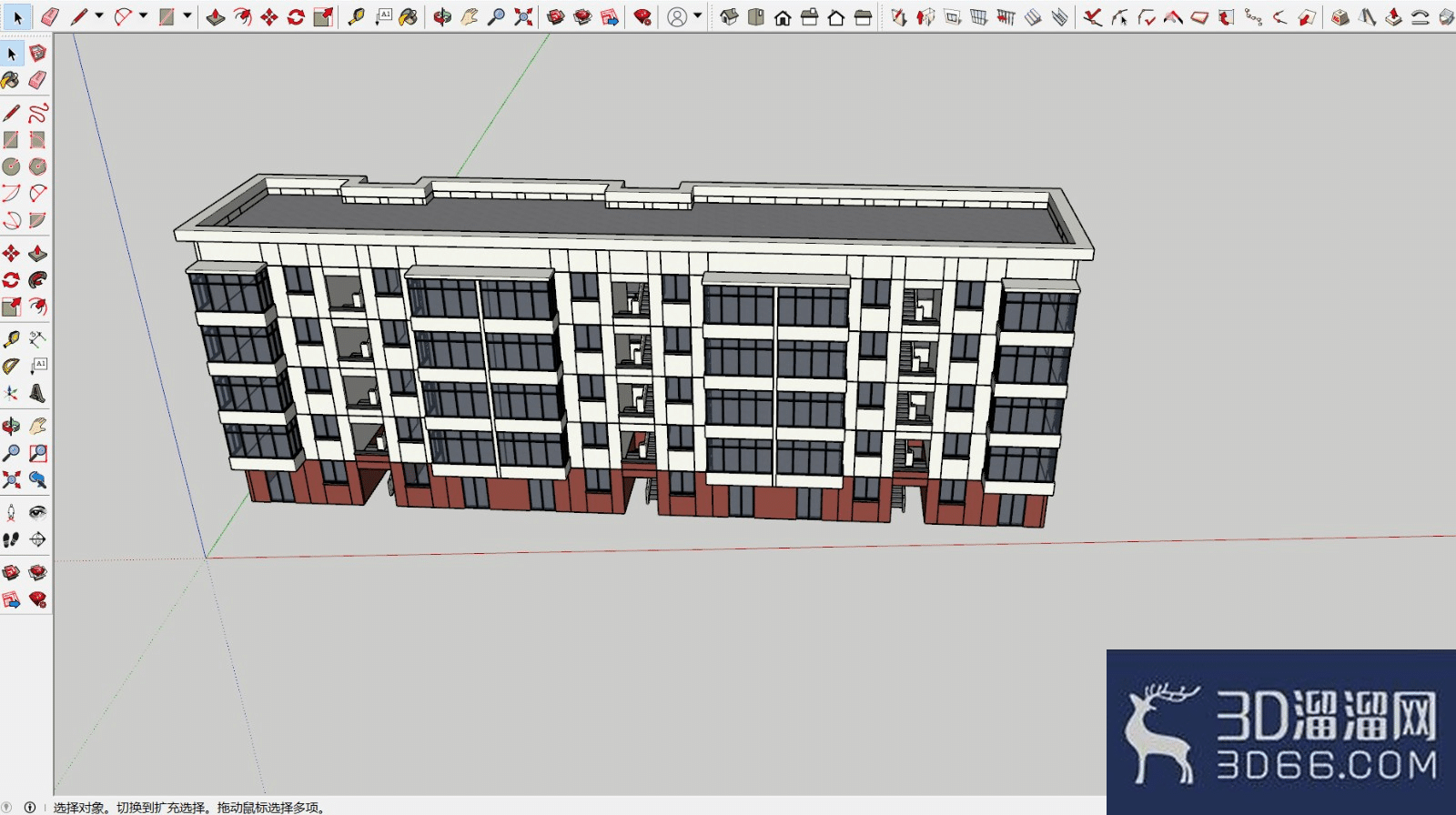
Task: Select the Protractor tool
Action: (11, 366)
